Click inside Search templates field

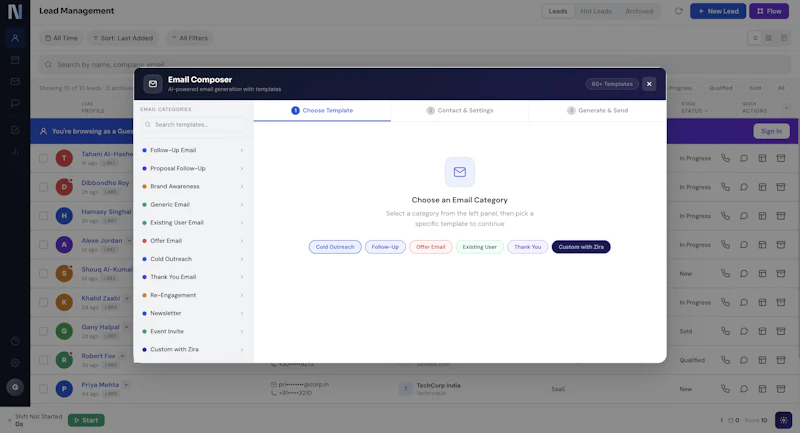(193, 124)
